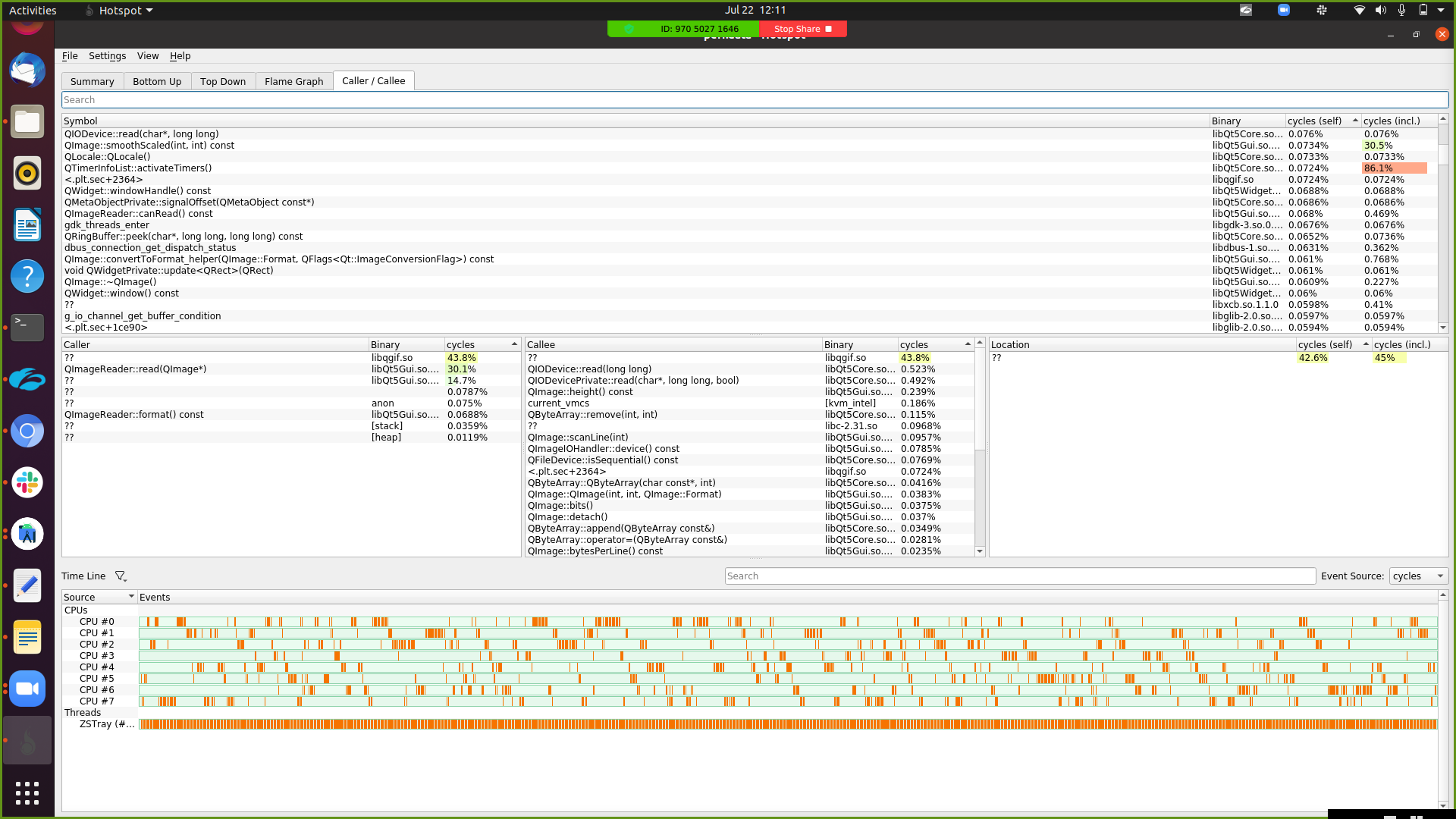Click the microphone indicator in top bar
1456x819 pixels.
1402,10
